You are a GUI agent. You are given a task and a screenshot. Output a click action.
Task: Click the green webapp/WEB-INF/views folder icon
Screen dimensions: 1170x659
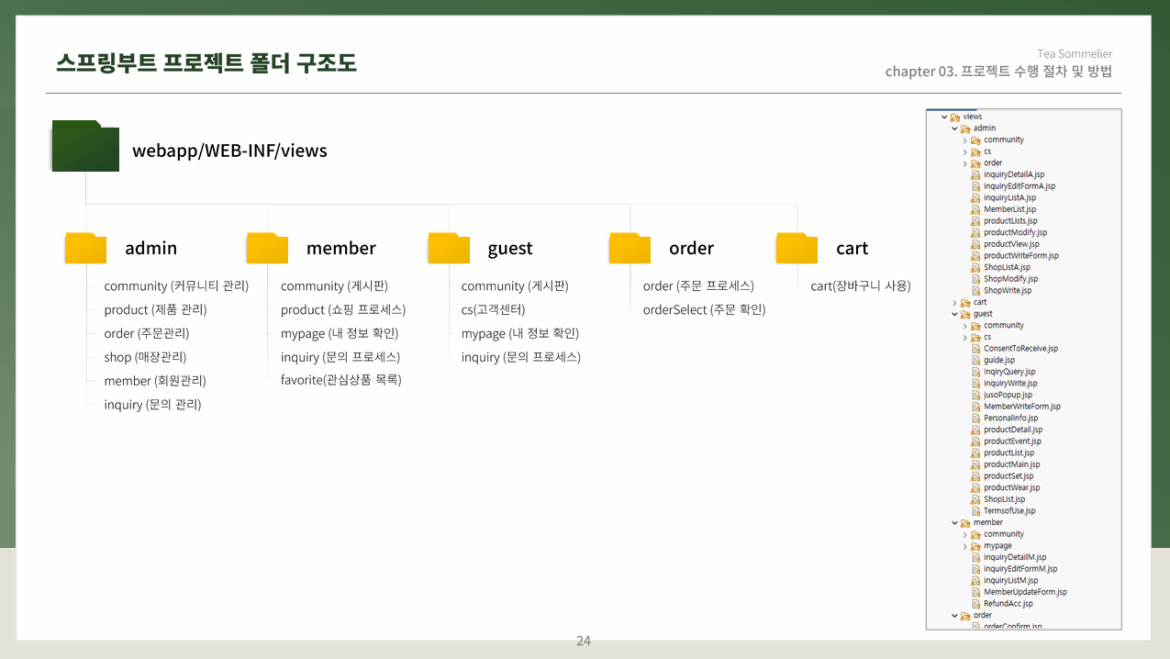pyautogui.click(x=85, y=146)
